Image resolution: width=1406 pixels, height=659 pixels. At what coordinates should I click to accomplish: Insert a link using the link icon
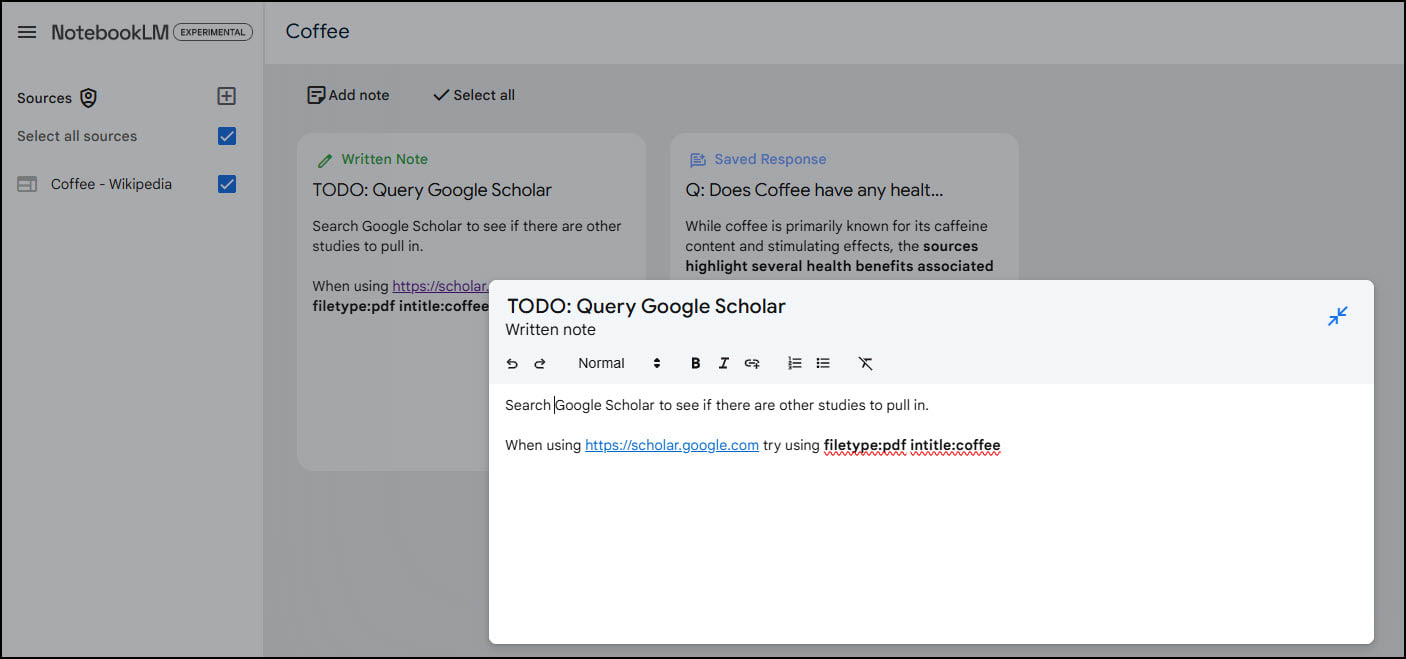[752, 363]
